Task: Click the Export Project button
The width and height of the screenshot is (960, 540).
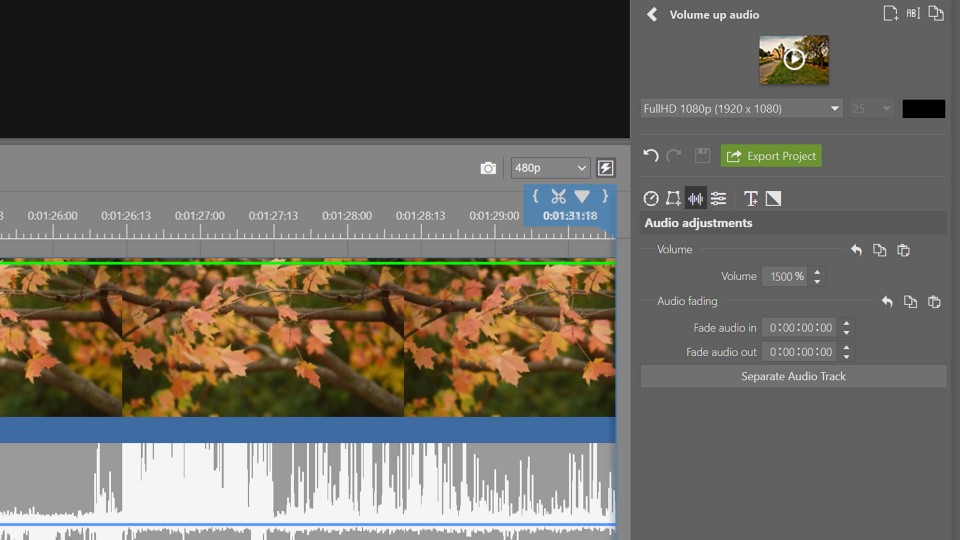Action: [771, 156]
